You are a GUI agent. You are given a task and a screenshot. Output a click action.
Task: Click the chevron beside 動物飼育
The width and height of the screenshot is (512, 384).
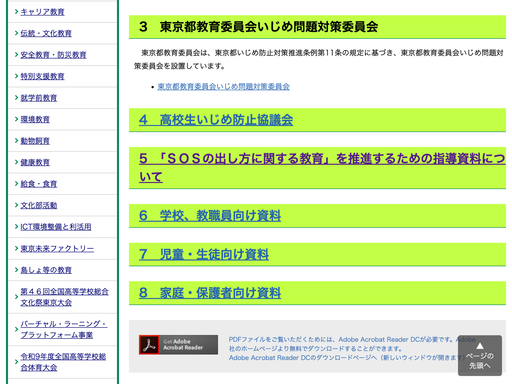[16, 140]
